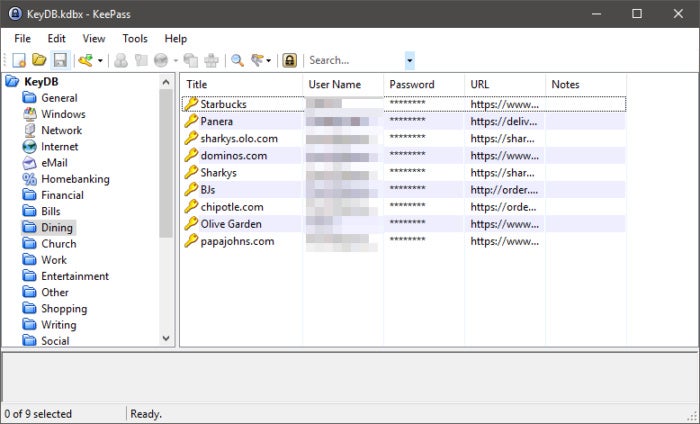Select the Entertainment group

coord(75,276)
